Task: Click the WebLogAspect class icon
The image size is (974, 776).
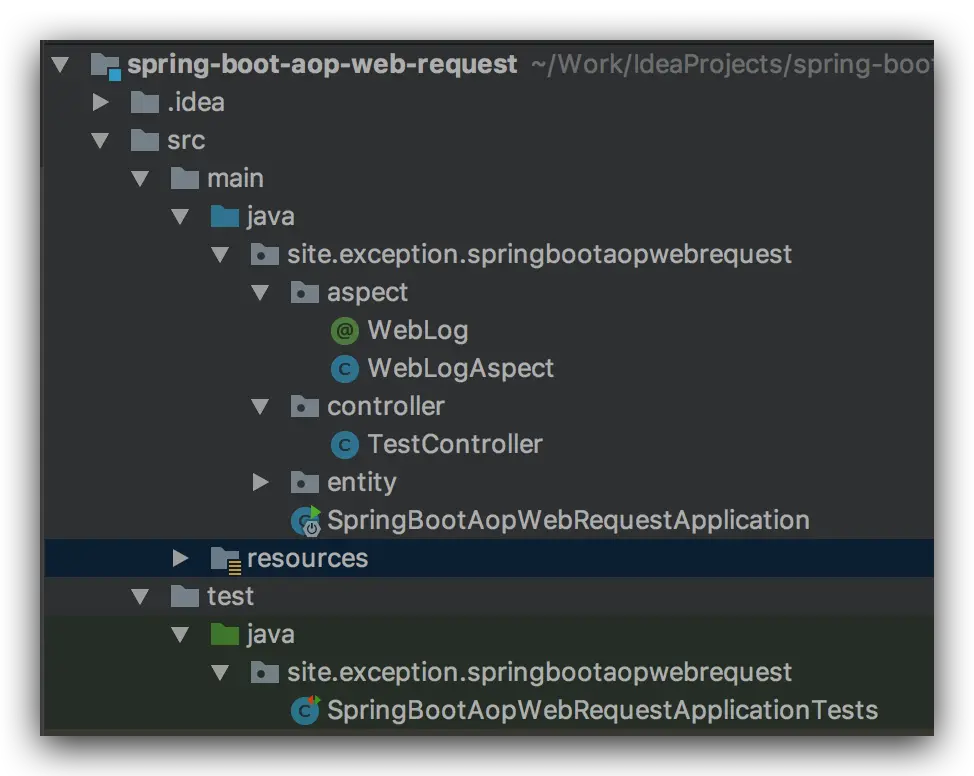Action: (x=345, y=369)
